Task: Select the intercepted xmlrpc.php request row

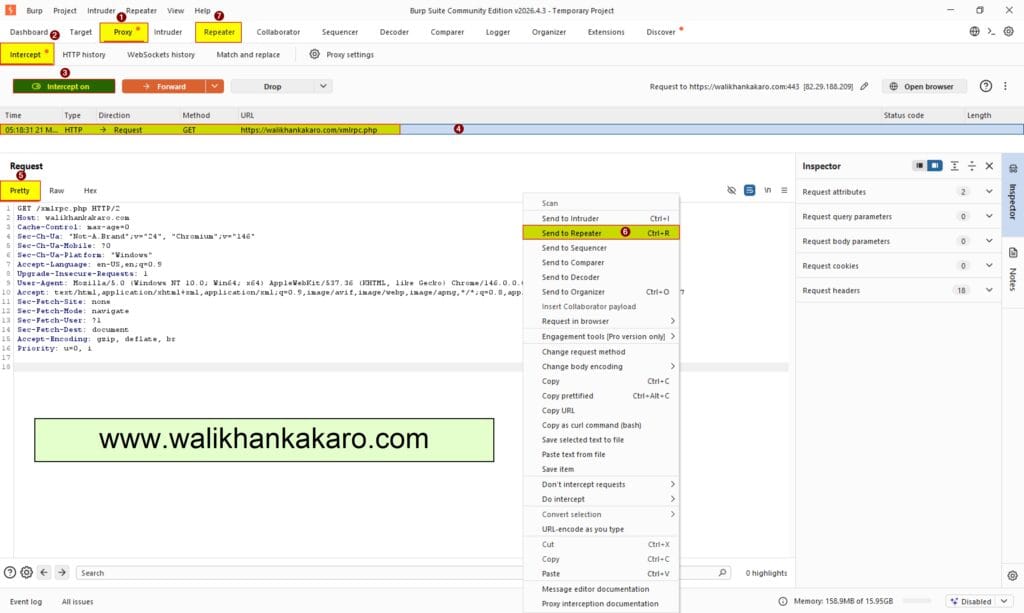Action: 512,130
